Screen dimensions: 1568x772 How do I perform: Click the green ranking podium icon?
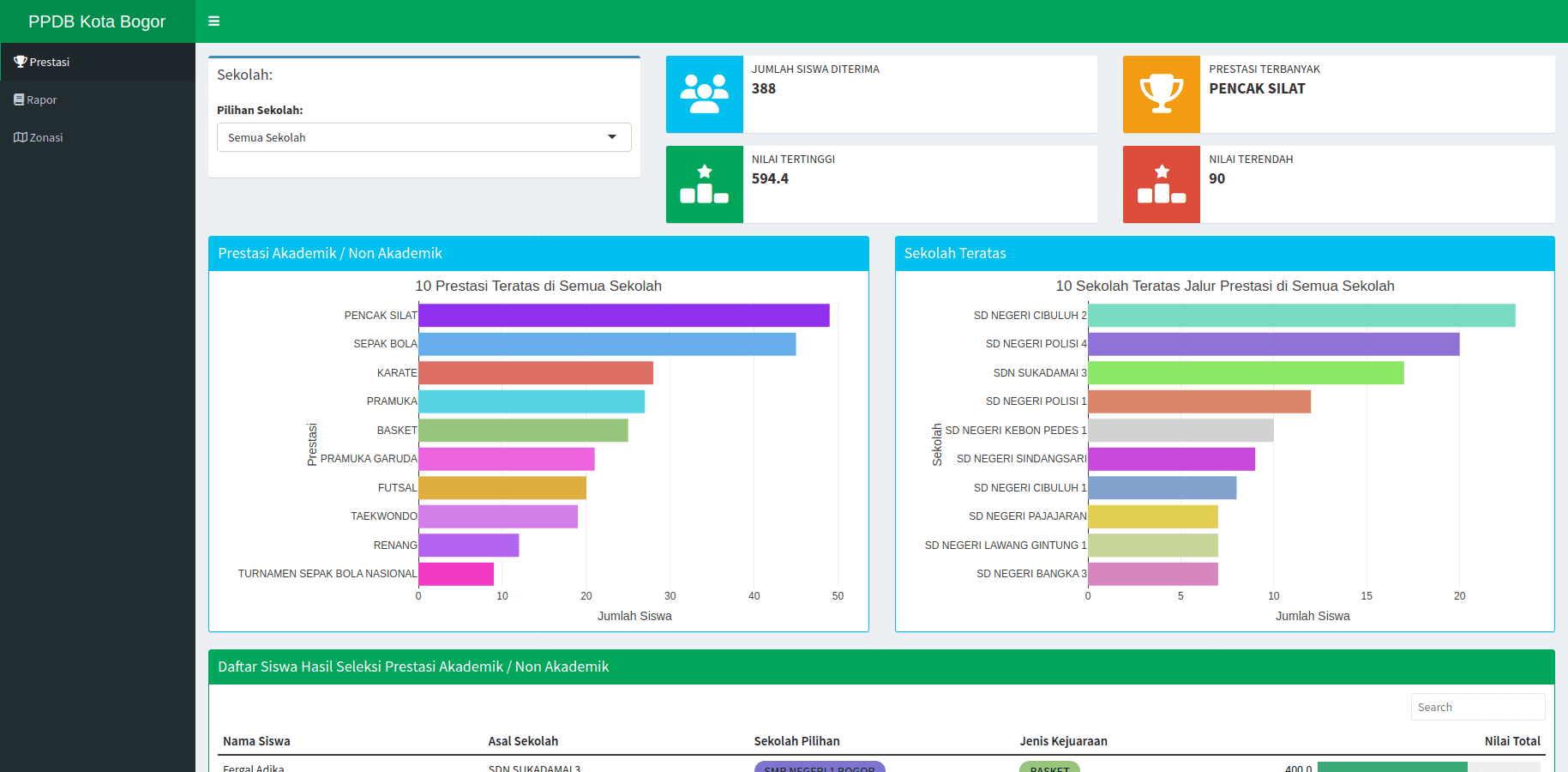point(704,184)
